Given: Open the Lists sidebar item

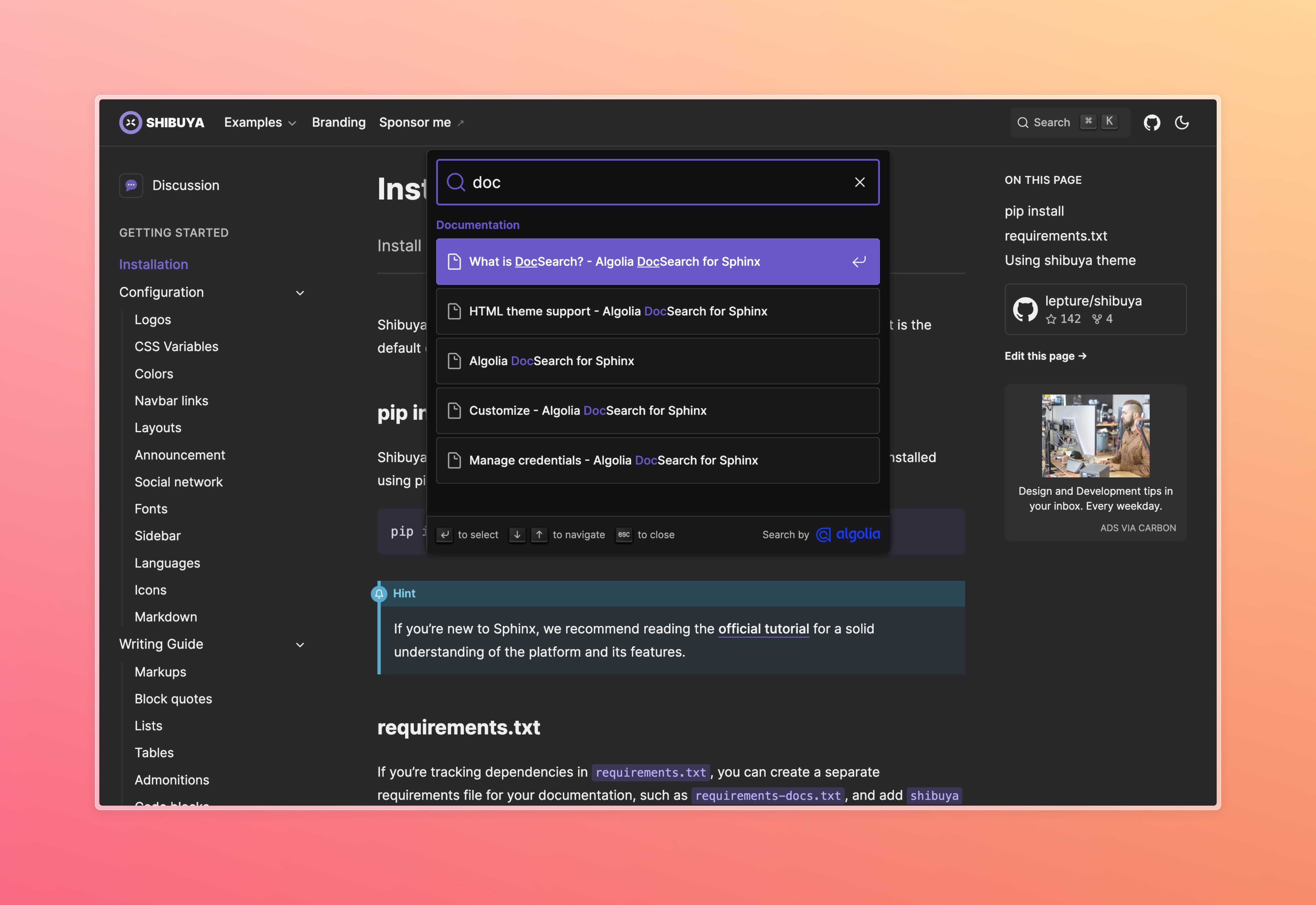Looking at the screenshot, I should [x=148, y=726].
